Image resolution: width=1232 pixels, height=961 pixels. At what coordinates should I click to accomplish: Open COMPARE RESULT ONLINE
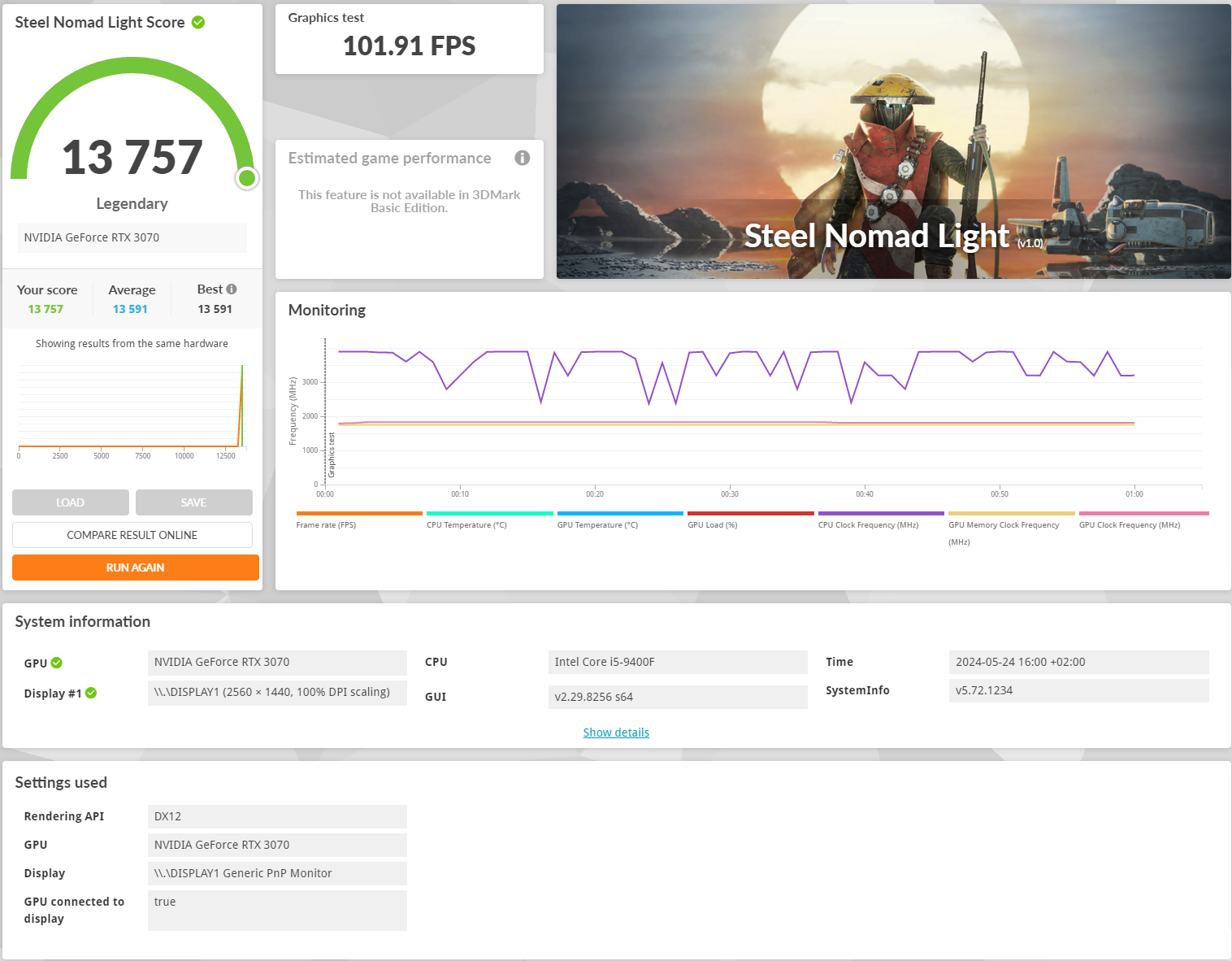(132, 535)
